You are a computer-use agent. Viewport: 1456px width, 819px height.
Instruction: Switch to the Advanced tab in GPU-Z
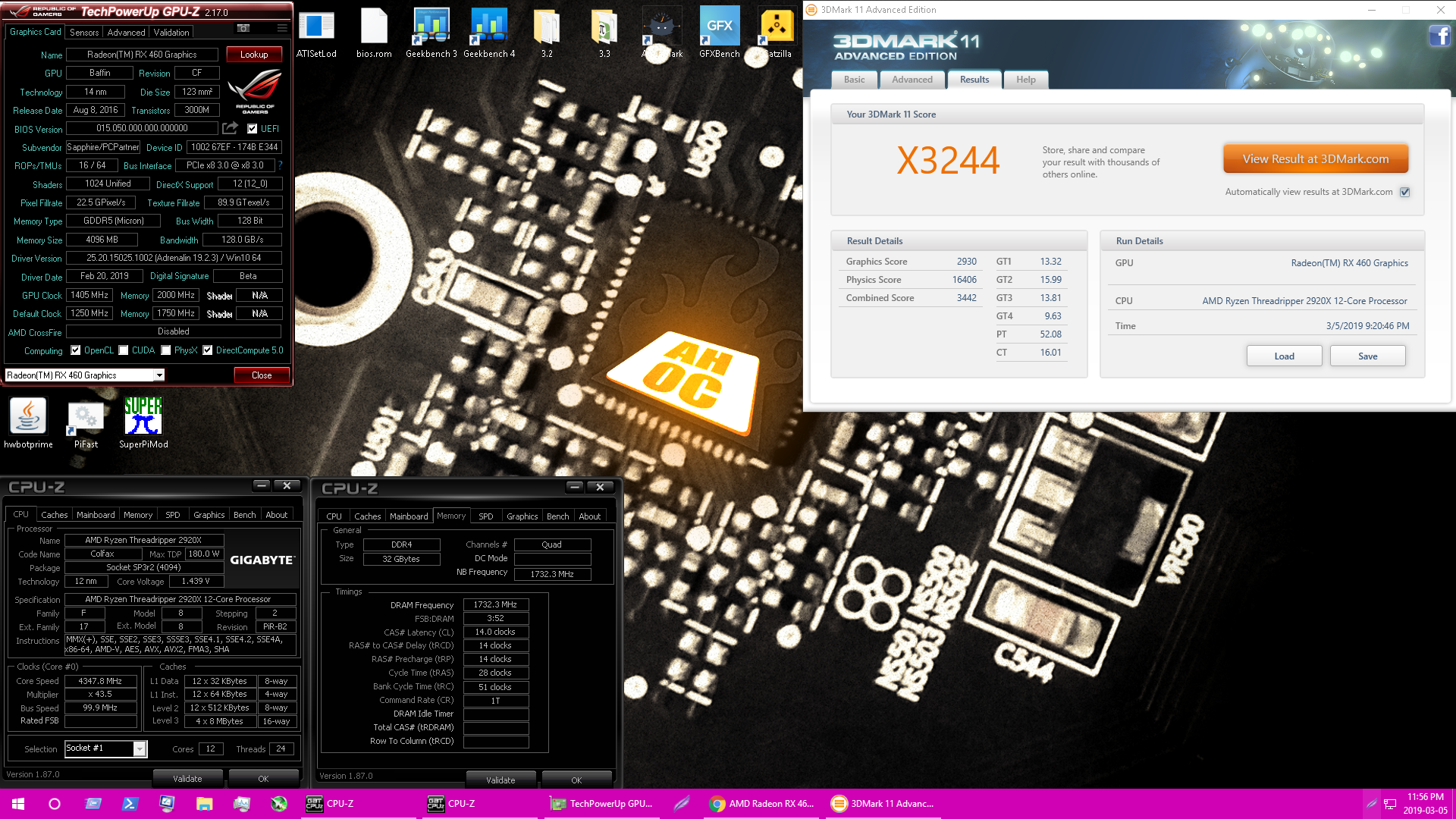(126, 32)
